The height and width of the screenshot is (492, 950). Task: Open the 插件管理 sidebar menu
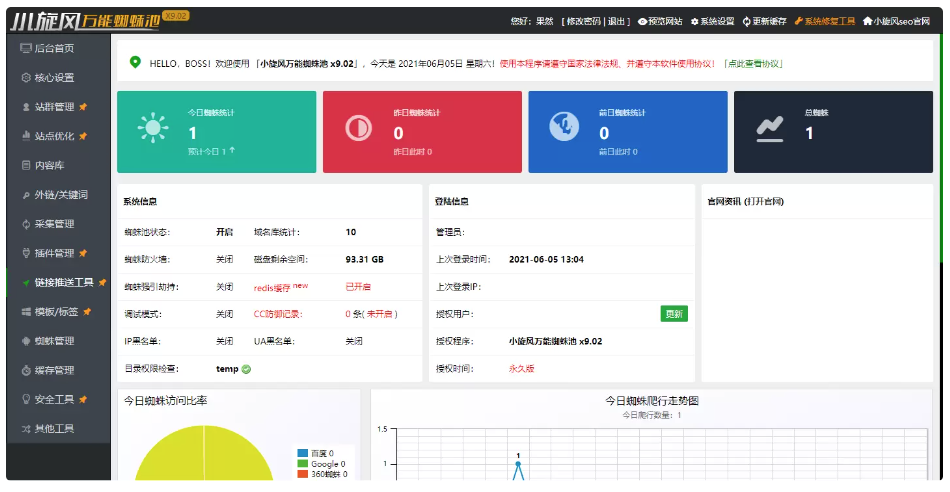(59, 253)
